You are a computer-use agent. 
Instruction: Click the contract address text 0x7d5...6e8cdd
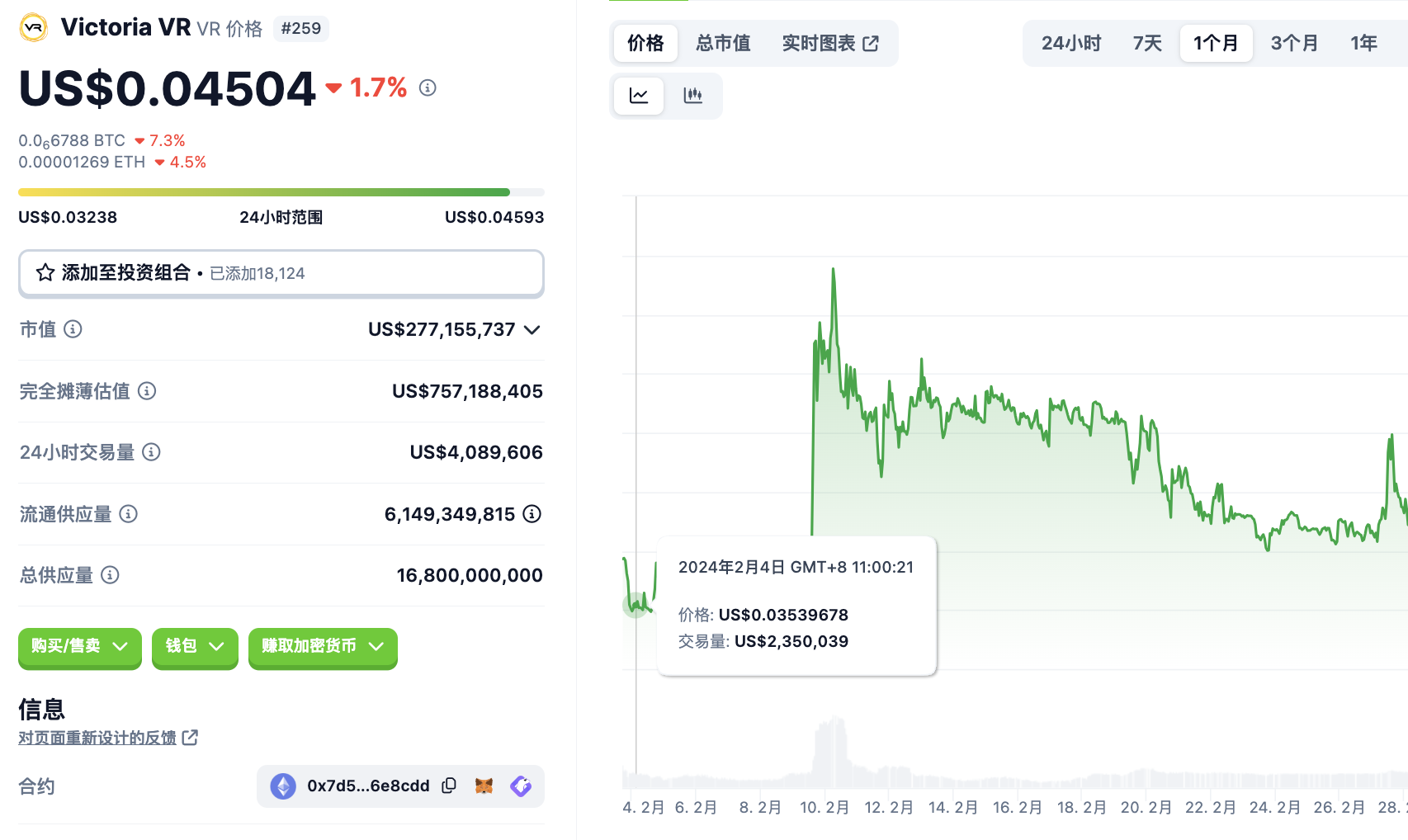point(368,786)
